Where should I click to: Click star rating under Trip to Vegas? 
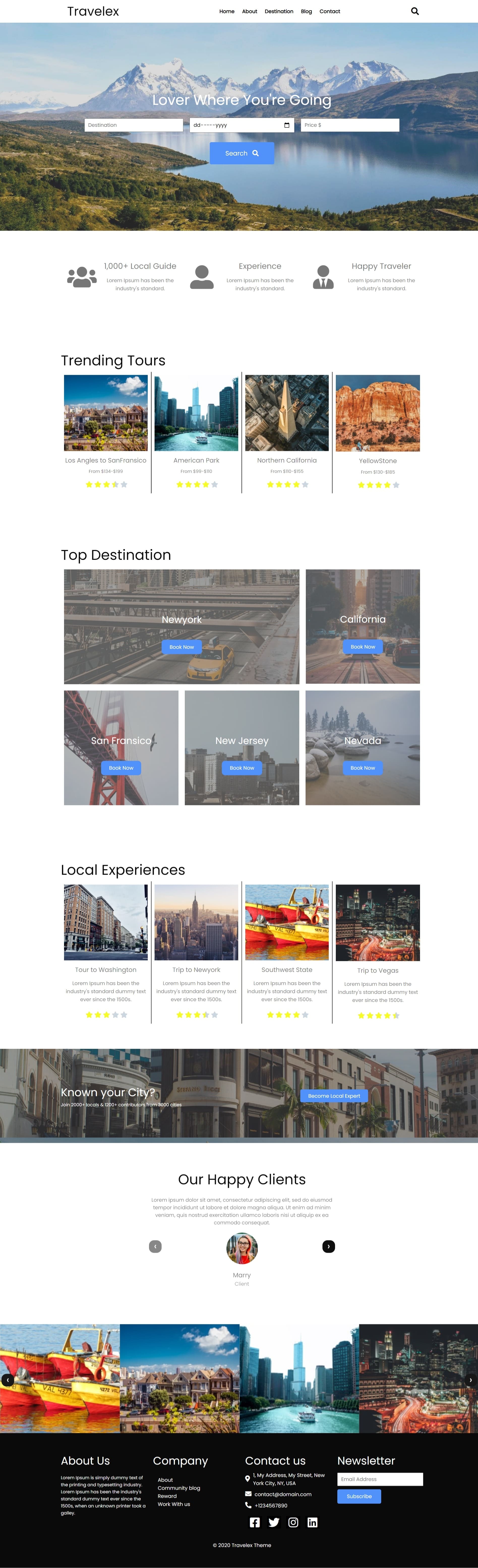(378, 1015)
